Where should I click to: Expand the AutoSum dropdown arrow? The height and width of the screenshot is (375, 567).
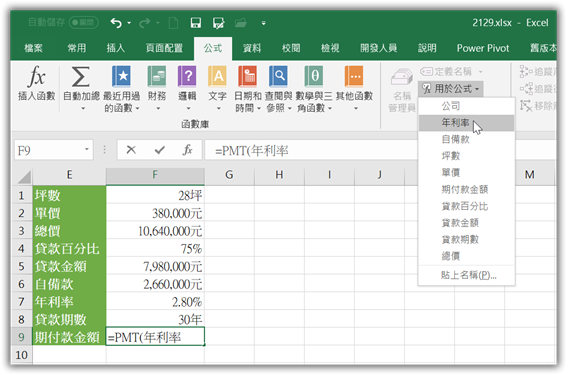tap(83, 108)
